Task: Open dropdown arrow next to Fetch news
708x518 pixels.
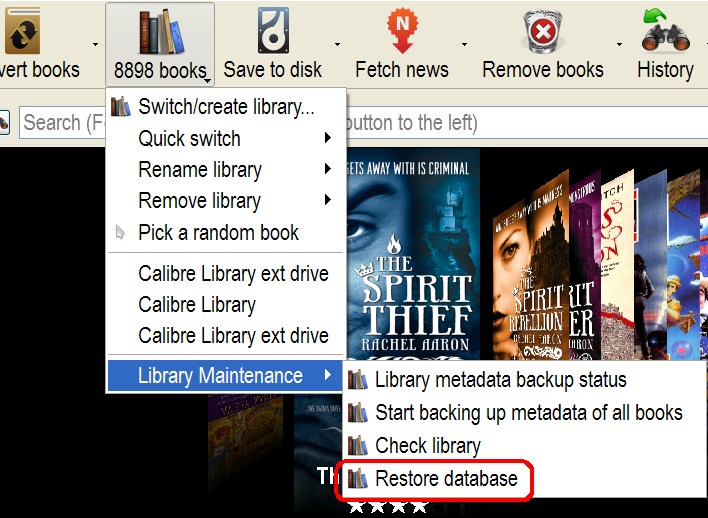Action: point(464,44)
